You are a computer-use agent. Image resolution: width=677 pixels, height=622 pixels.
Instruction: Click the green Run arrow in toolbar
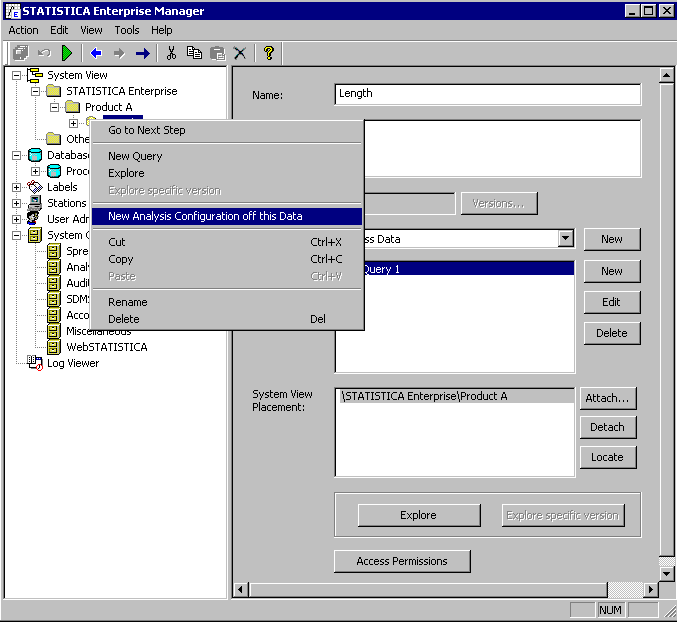(67, 53)
